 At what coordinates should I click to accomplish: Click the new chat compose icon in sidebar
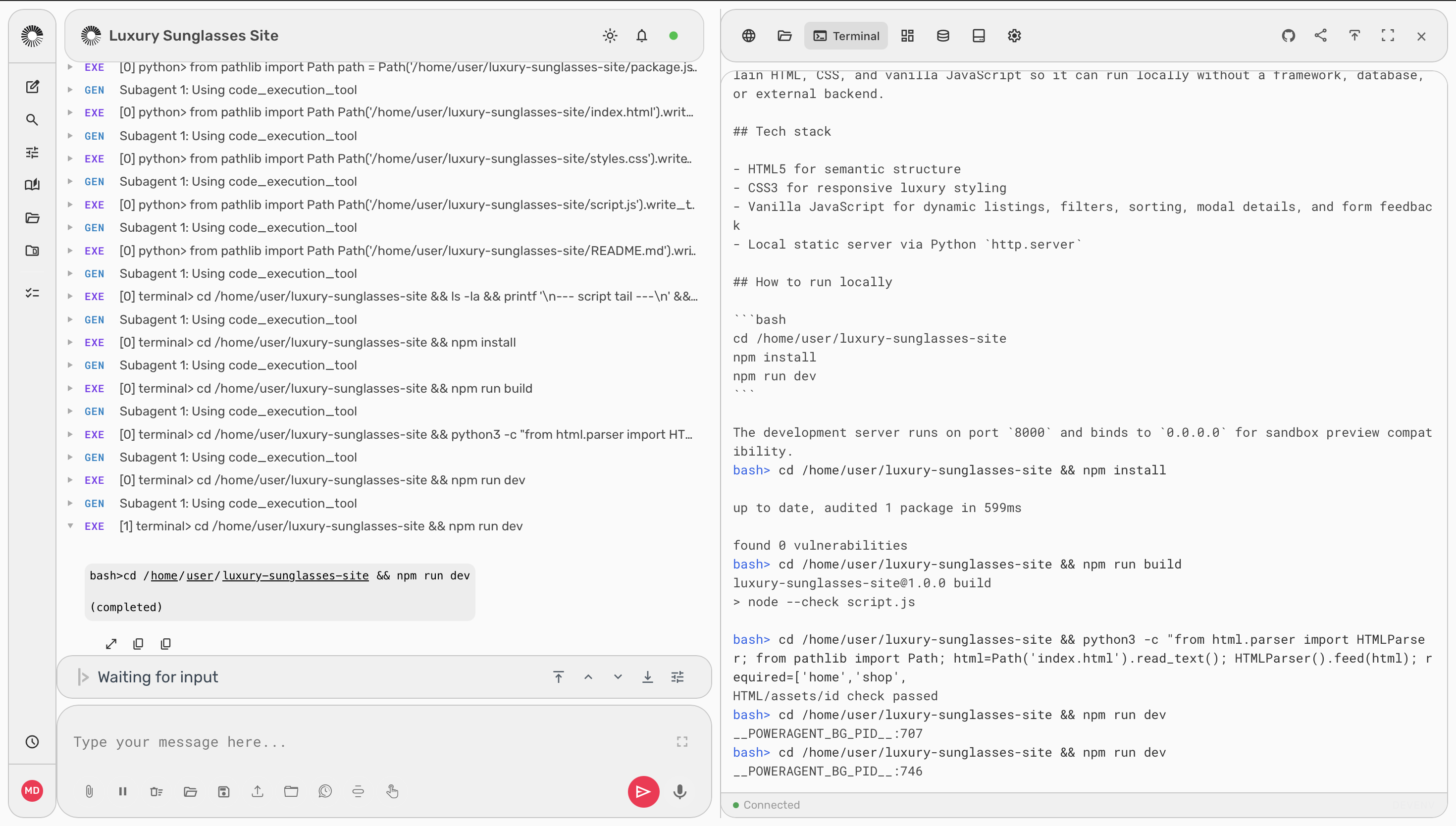point(32,87)
